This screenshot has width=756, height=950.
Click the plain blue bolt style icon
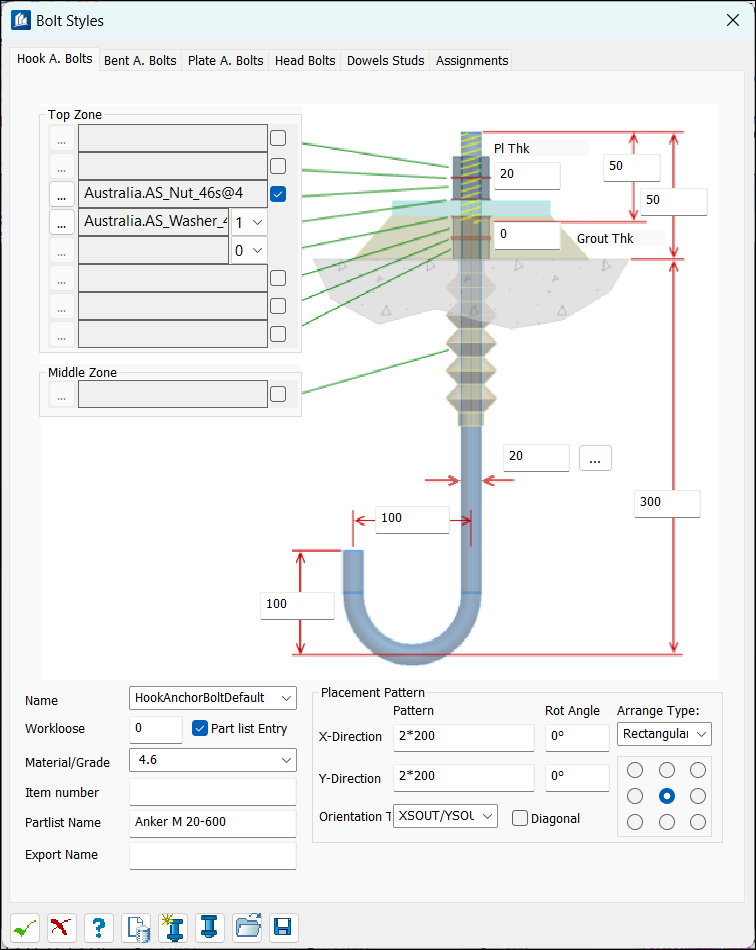pyautogui.click(x=210, y=927)
